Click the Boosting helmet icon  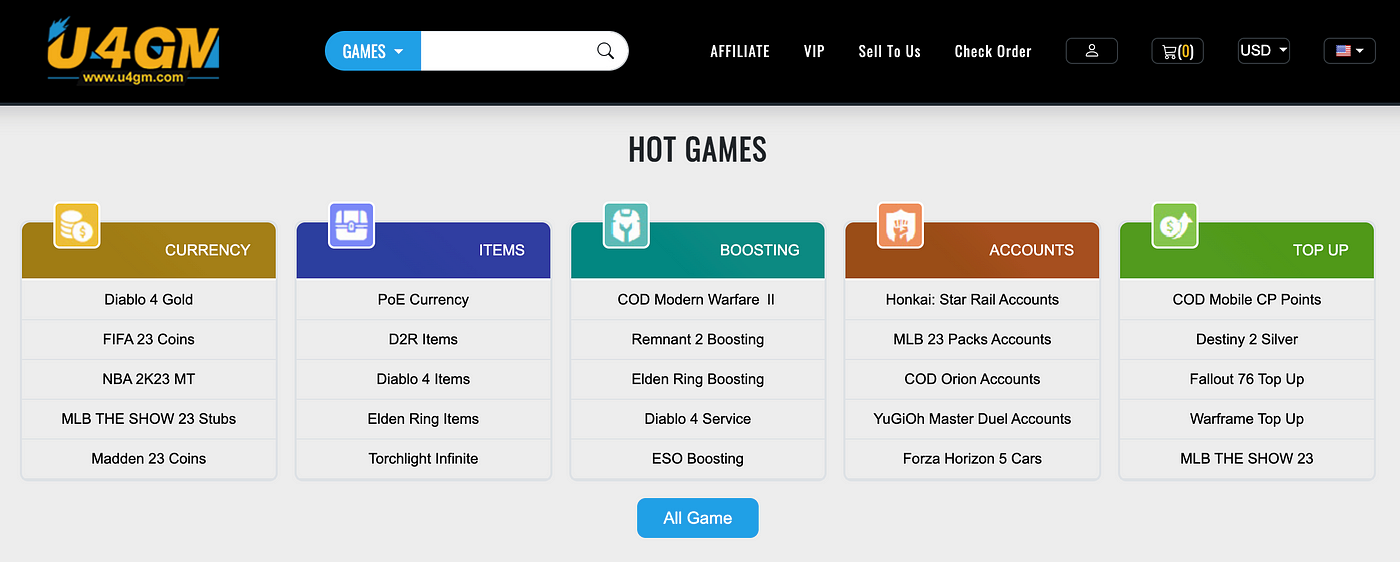pyautogui.click(x=626, y=225)
